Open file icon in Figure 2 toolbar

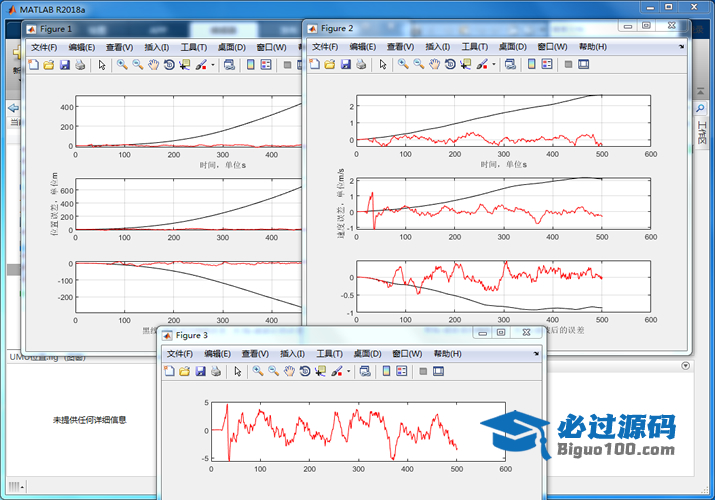point(330,64)
